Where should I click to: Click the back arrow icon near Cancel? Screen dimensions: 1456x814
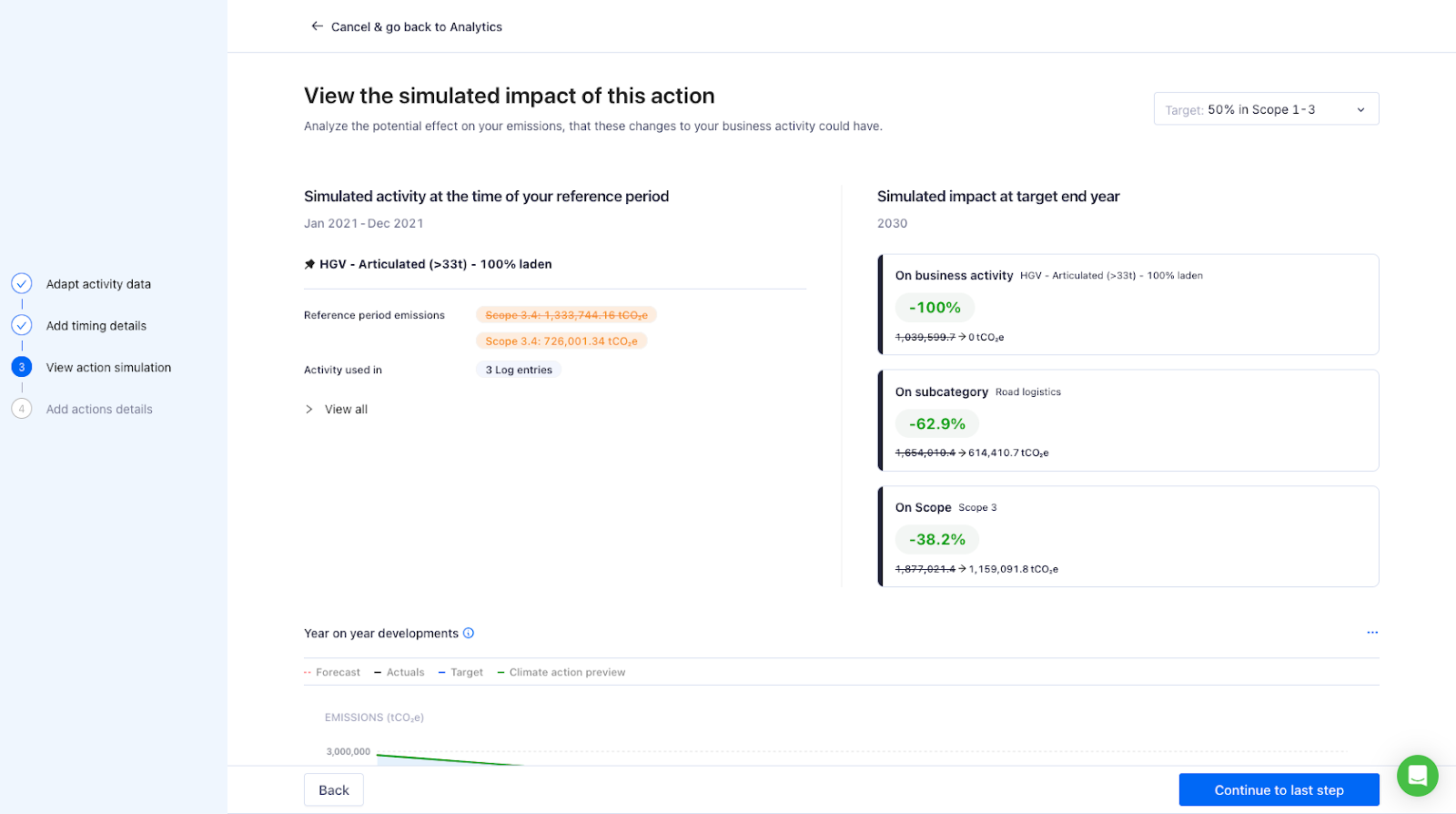coord(317,26)
